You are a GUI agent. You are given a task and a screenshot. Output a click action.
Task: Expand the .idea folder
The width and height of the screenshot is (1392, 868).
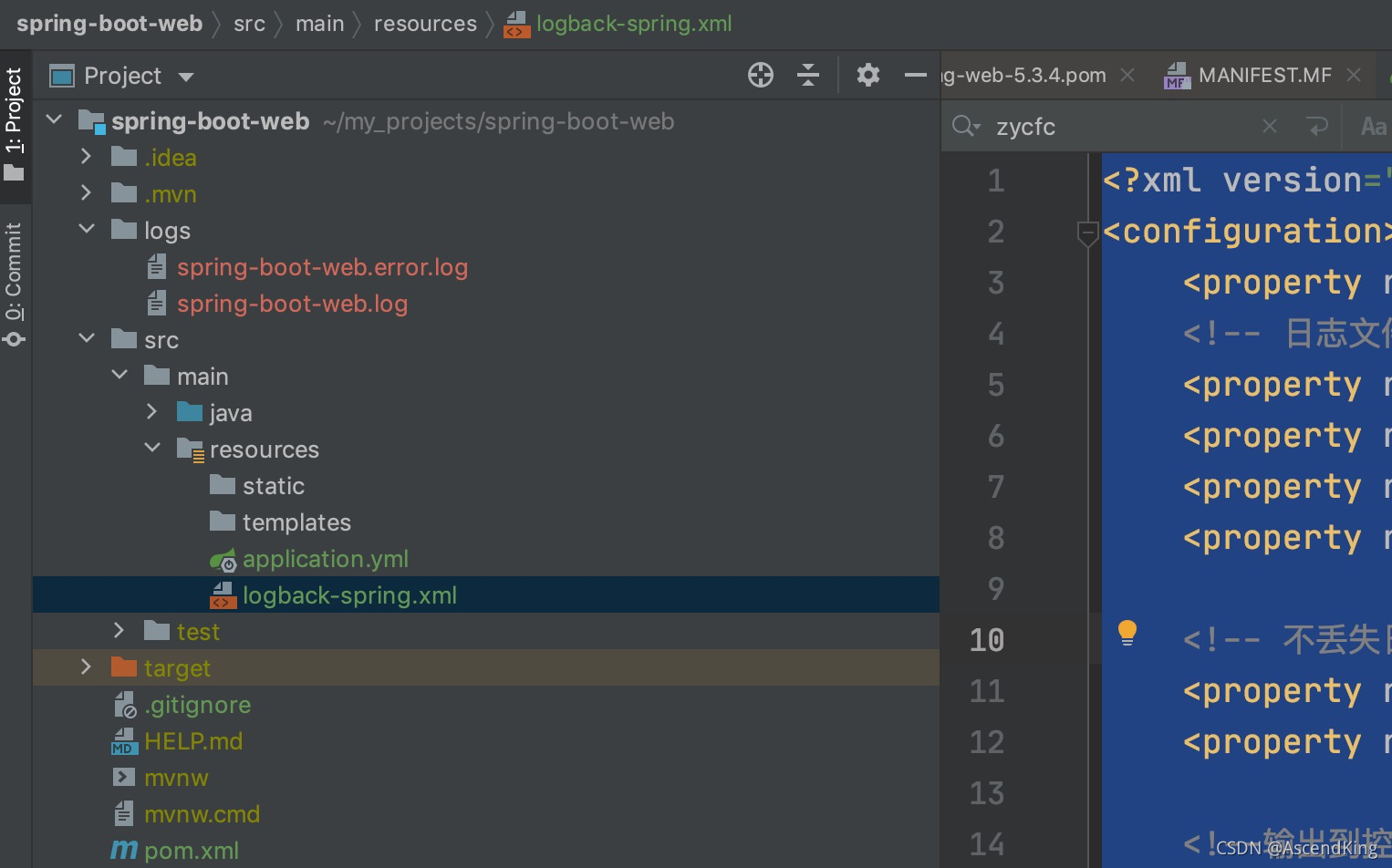pyautogui.click(x=87, y=156)
